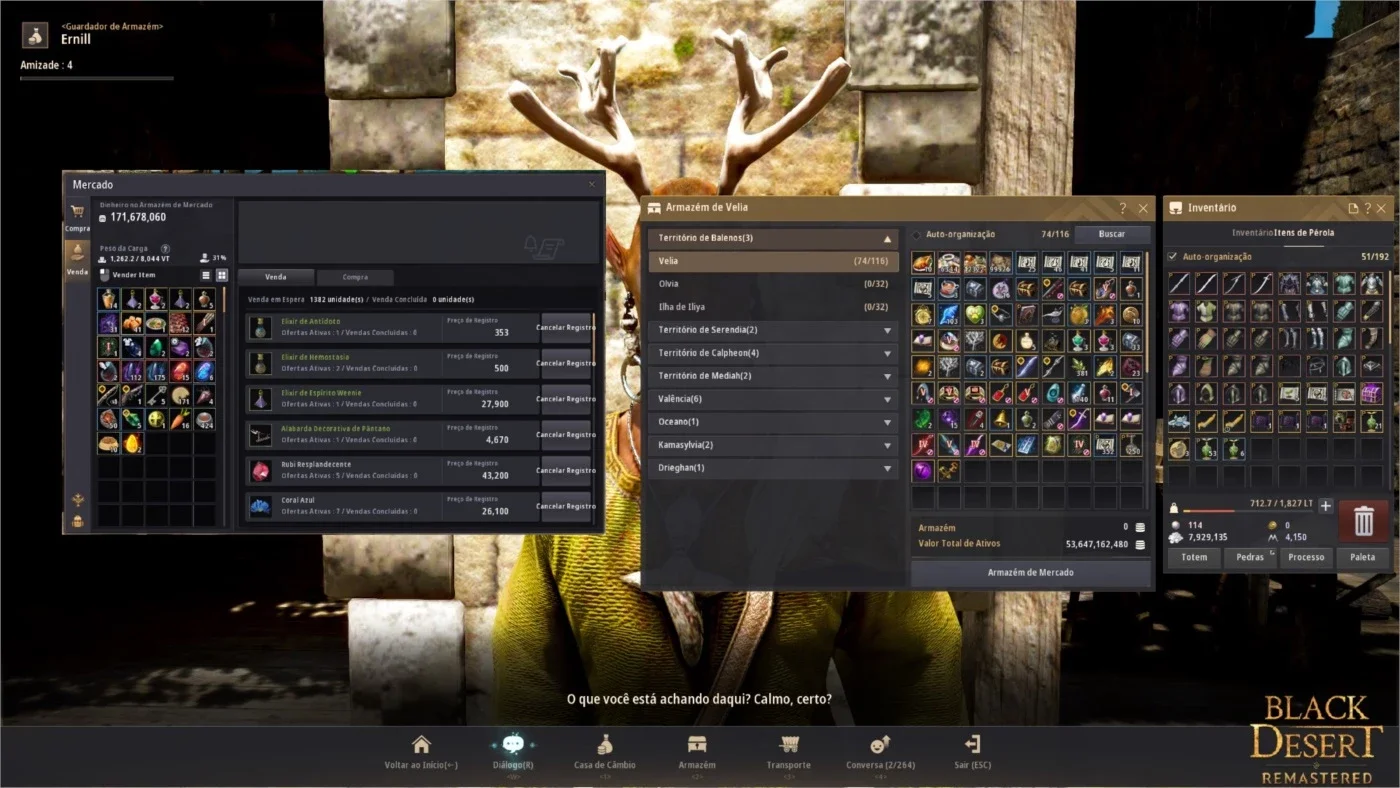Select the Ilha de Iliya storage row
1400x788 pixels.
click(773, 307)
